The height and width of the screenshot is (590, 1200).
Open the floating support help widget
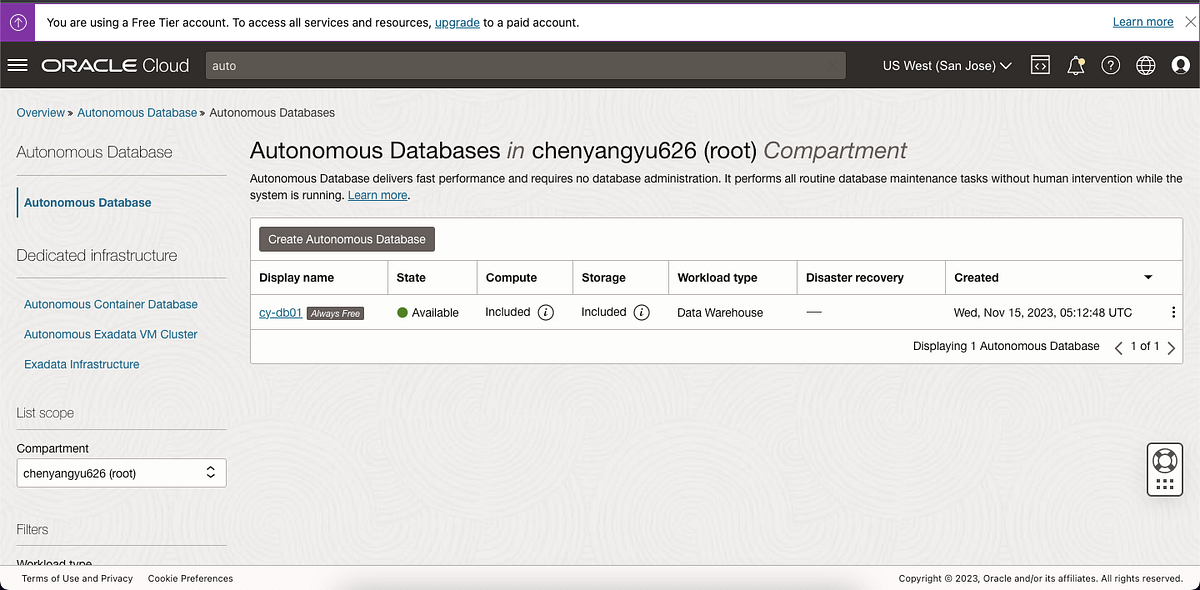point(1164,470)
